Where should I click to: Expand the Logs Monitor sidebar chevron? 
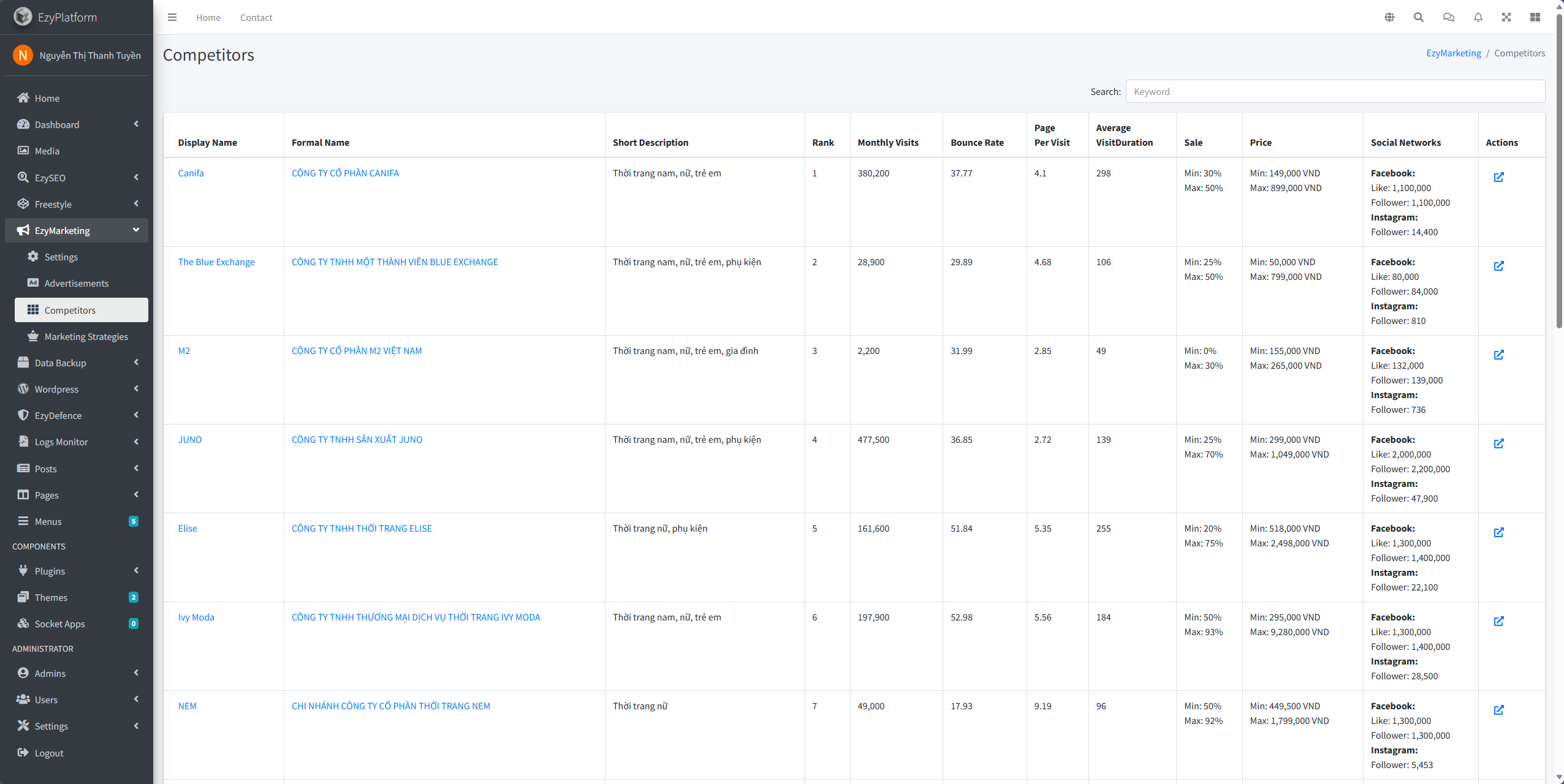pyautogui.click(x=136, y=441)
